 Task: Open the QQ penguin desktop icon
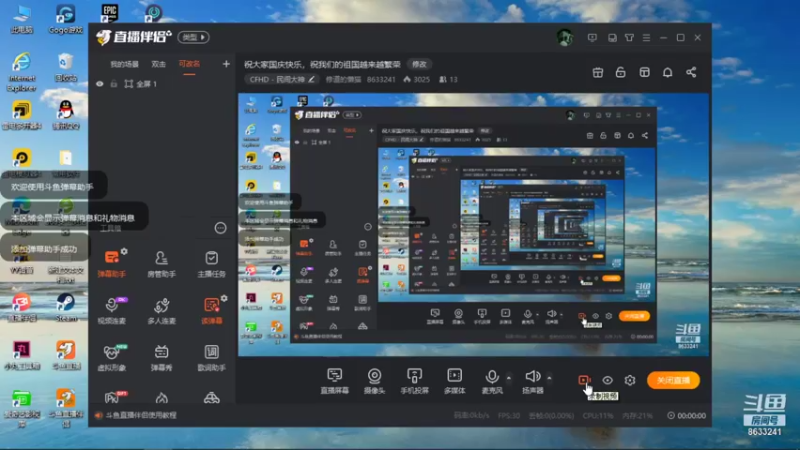click(x=66, y=114)
